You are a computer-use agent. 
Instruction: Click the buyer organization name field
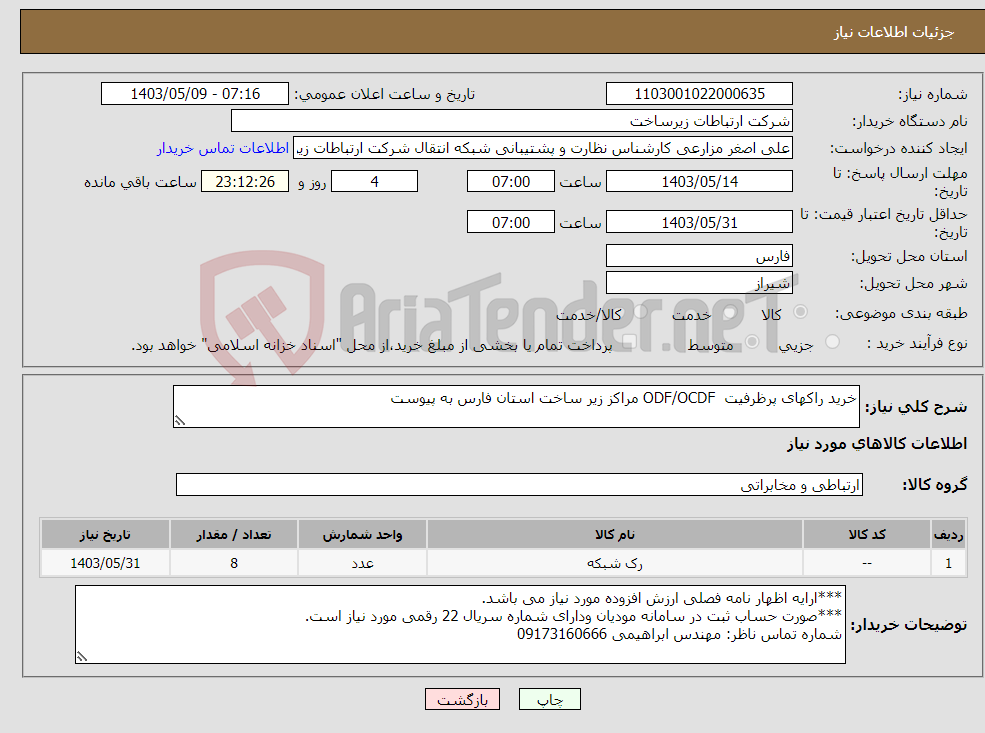pos(511,121)
